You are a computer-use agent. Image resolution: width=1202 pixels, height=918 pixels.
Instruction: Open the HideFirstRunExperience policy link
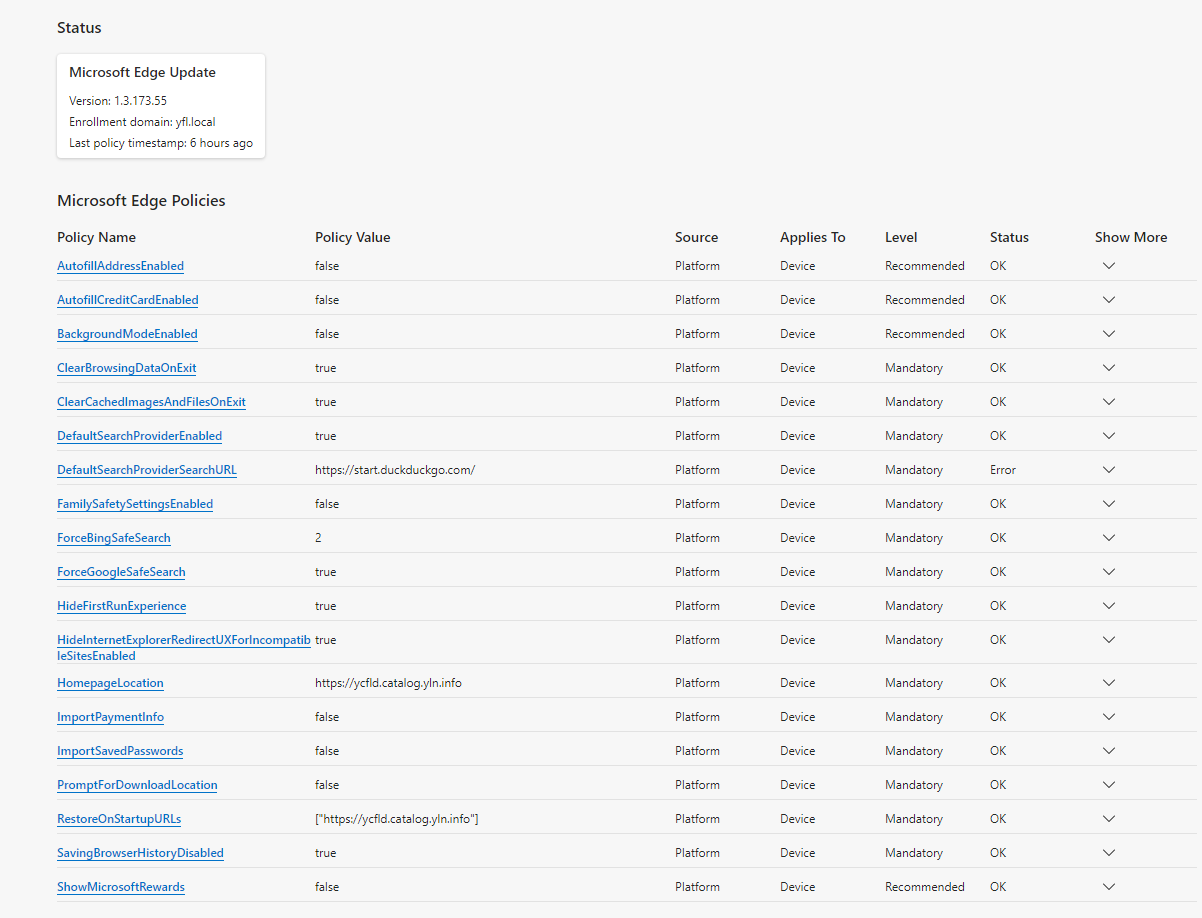[121, 606]
